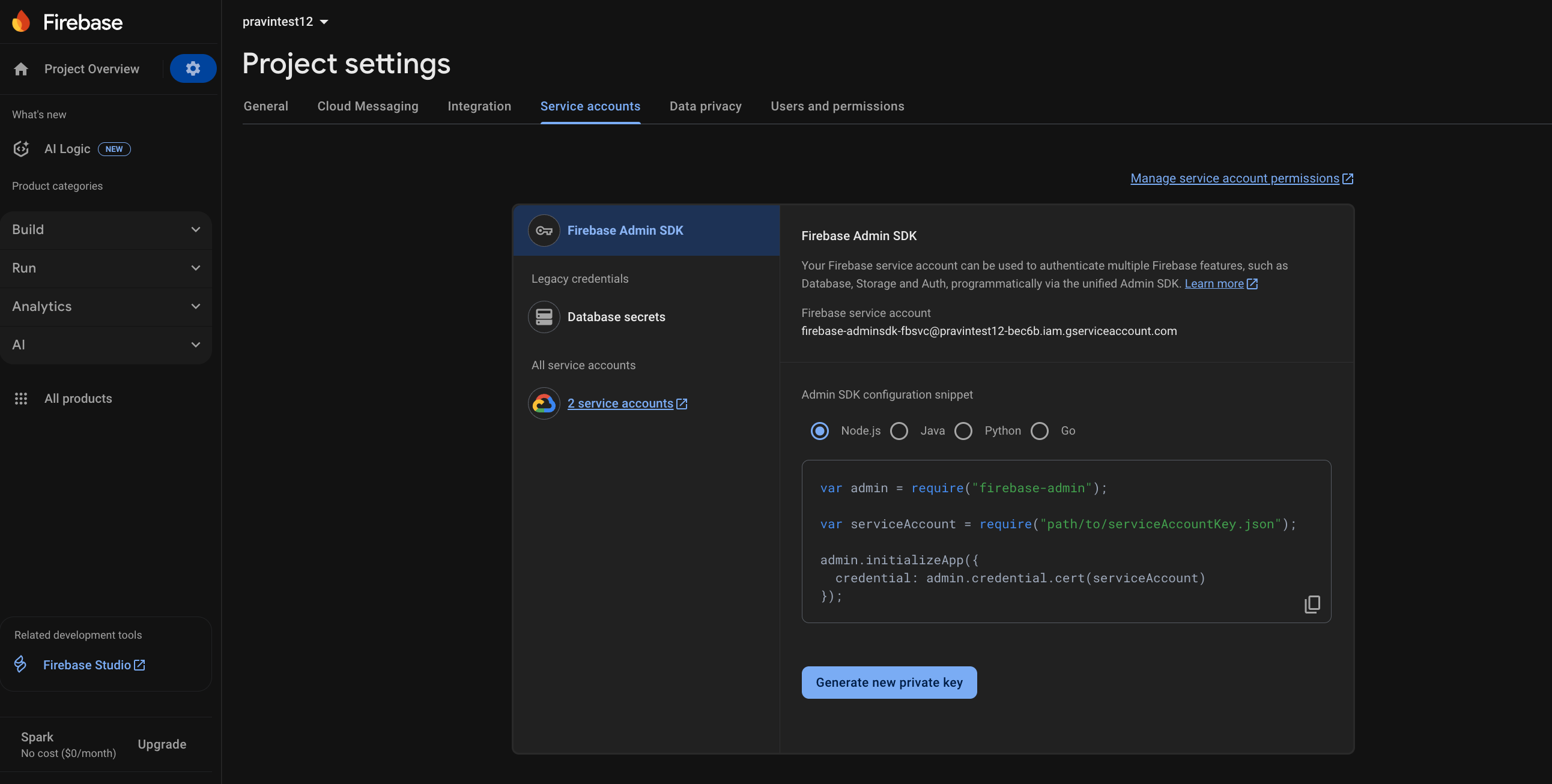Switch to the Cloud Messaging tab
Screen dimensions: 1552x784
(x=368, y=106)
